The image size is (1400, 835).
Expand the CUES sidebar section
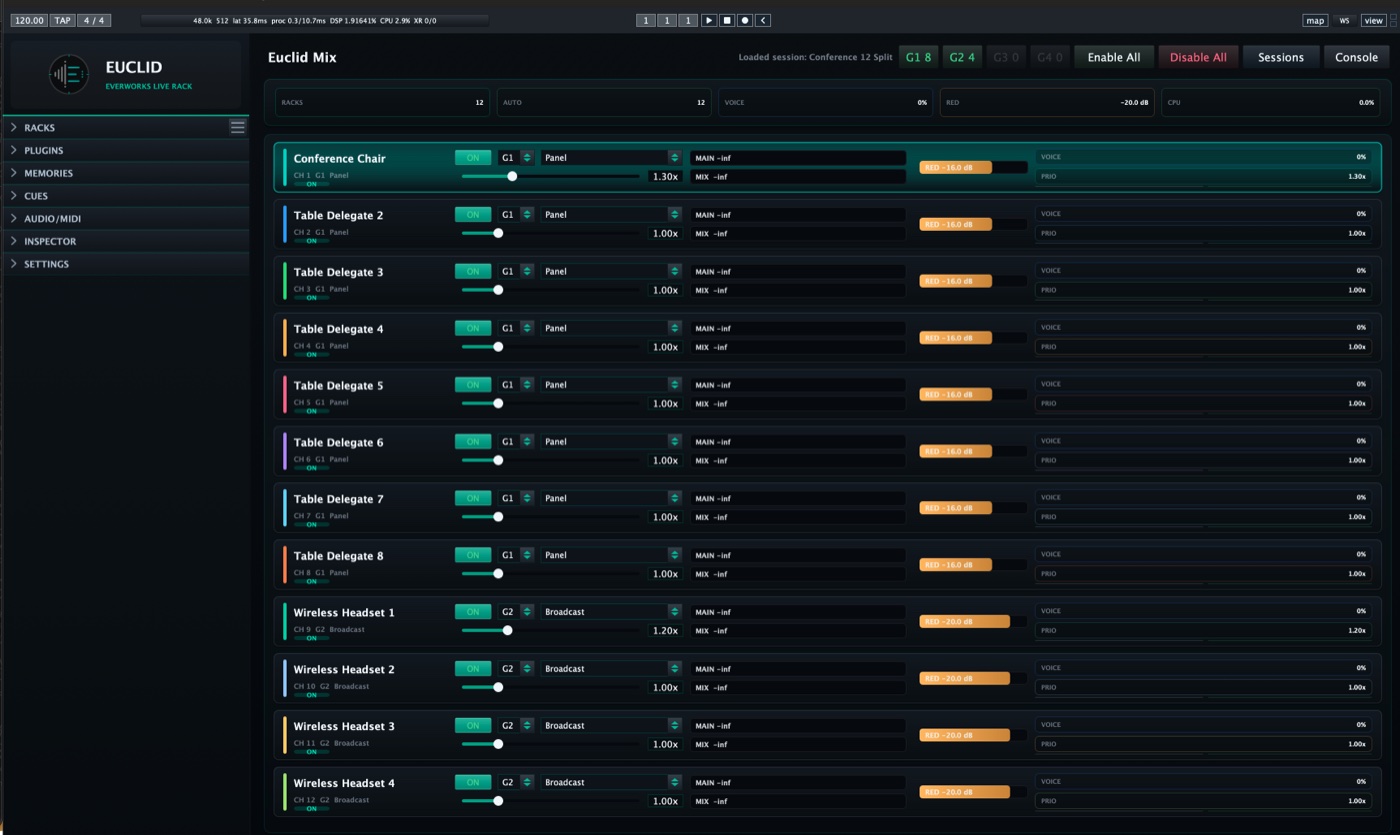[x=126, y=196]
